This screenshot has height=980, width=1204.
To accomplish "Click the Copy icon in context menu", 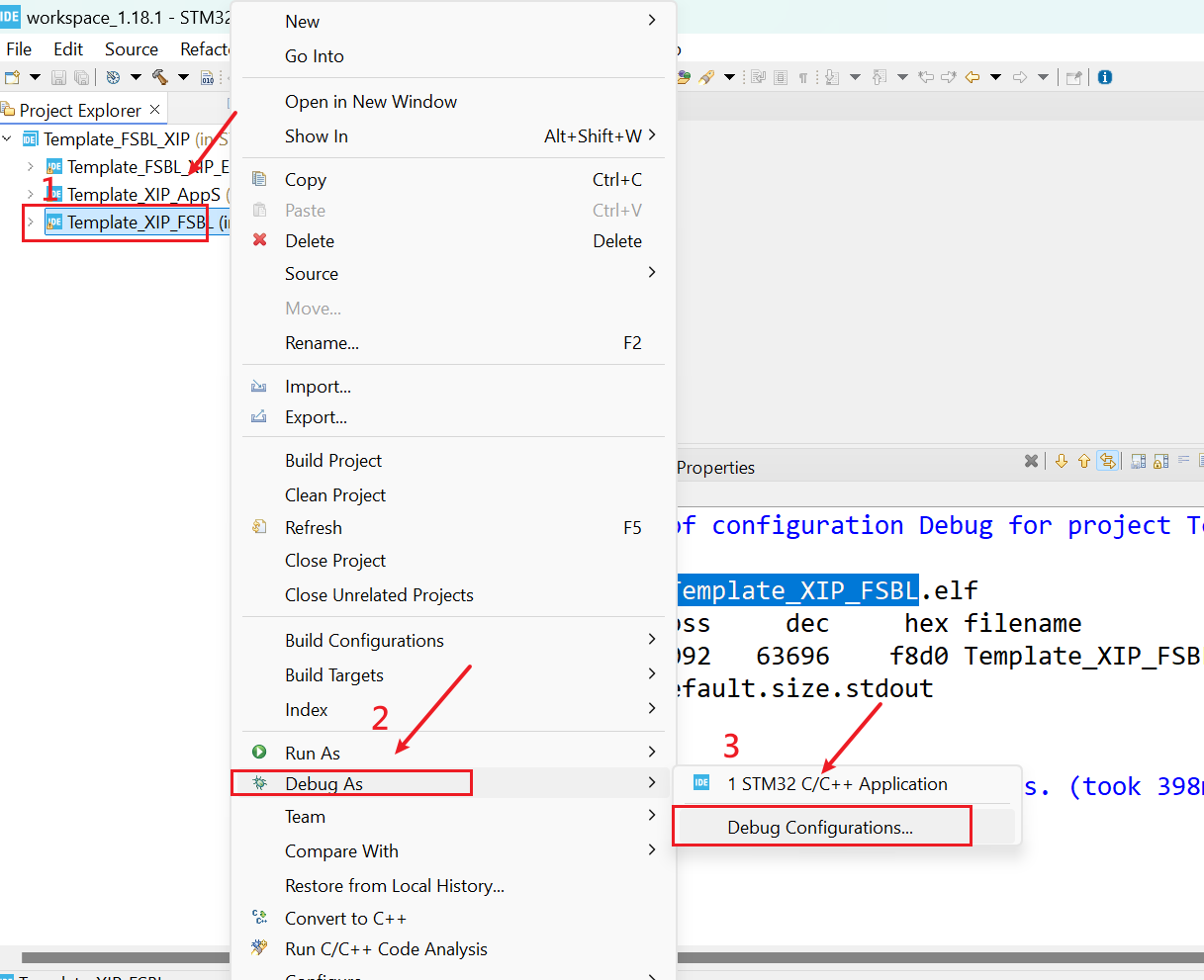I will point(259,179).
